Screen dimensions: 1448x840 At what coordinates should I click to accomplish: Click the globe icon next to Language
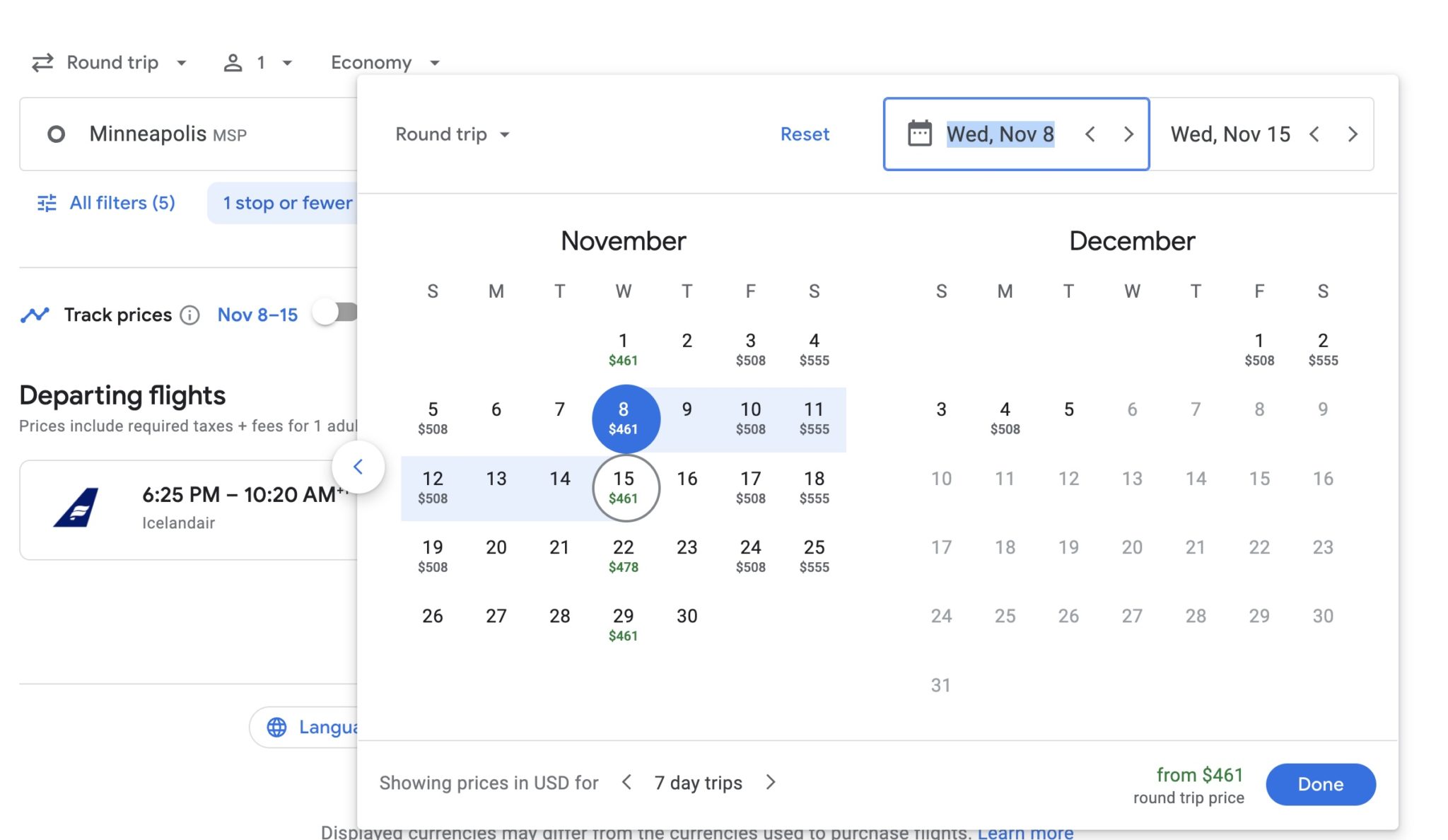point(277,726)
